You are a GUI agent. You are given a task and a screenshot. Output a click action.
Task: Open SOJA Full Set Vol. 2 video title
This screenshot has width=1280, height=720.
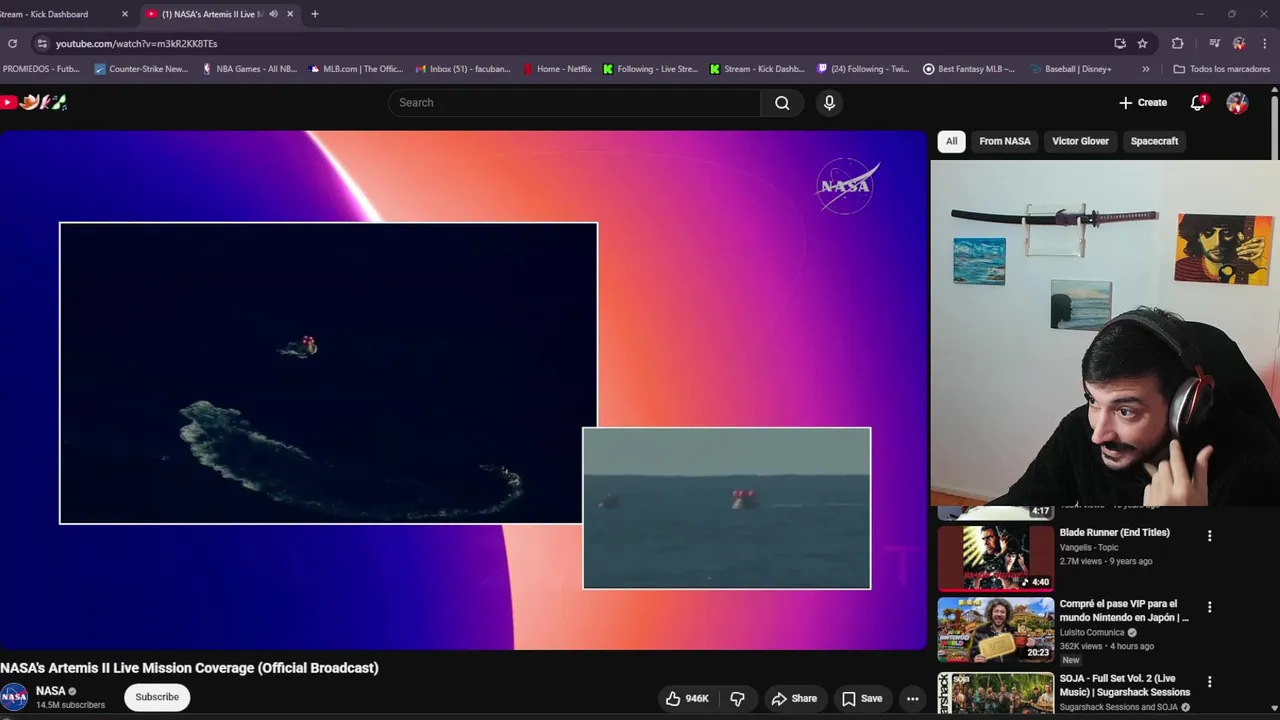click(1125, 685)
